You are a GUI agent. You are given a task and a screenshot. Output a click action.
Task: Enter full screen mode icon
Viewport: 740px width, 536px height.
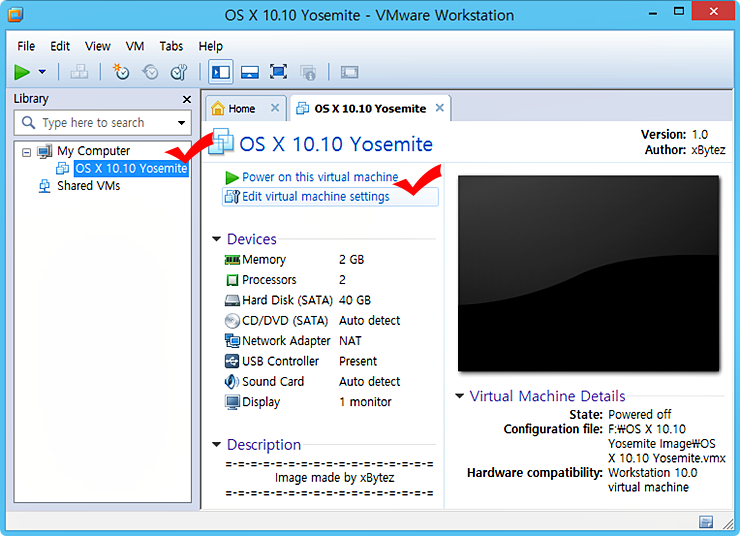pos(278,72)
